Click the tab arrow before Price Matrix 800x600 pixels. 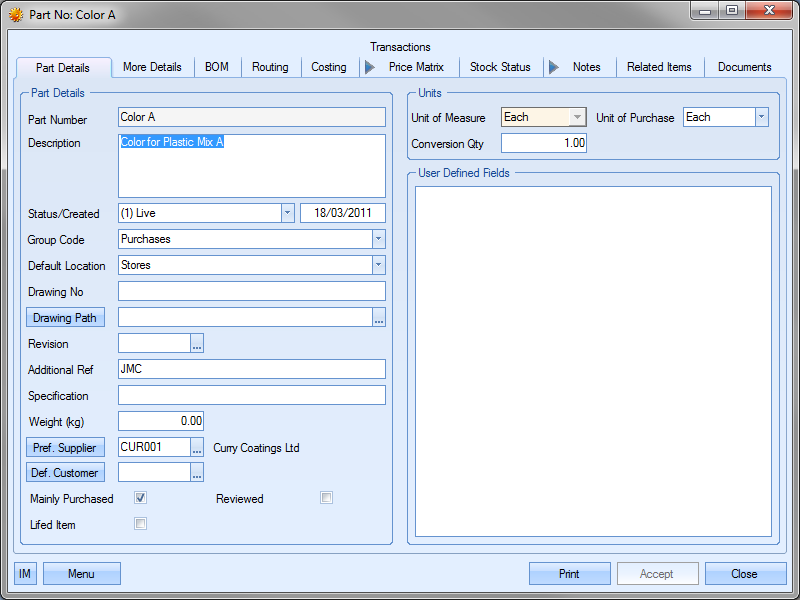(x=369, y=67)
